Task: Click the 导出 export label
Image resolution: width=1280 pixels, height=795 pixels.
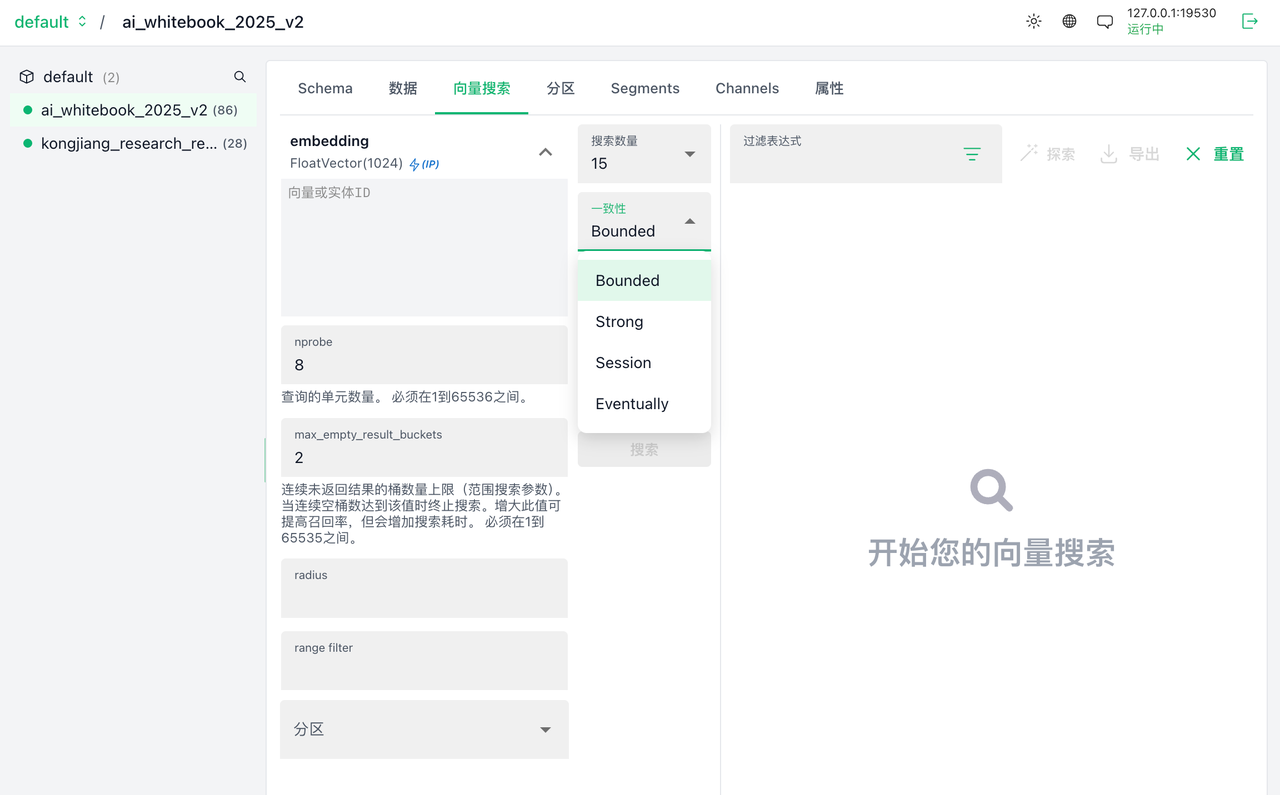Action: pyautogui.click(x=1144, y=154)
